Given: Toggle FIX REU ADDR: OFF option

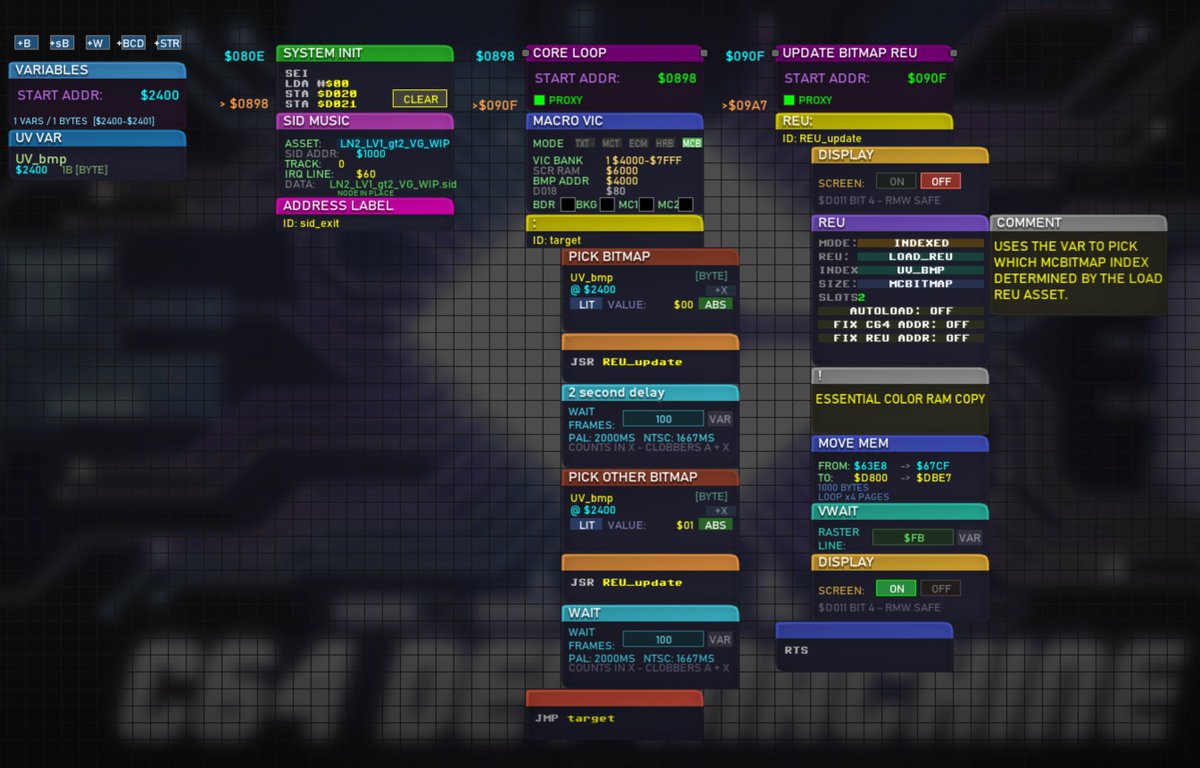Looking at the screenshot, I should (901, 338).
